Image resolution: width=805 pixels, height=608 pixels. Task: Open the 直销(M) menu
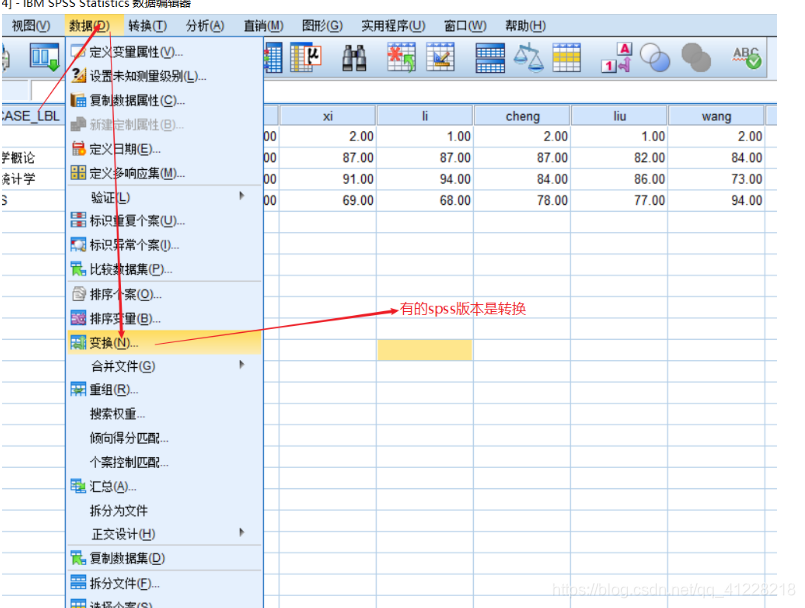263,26
